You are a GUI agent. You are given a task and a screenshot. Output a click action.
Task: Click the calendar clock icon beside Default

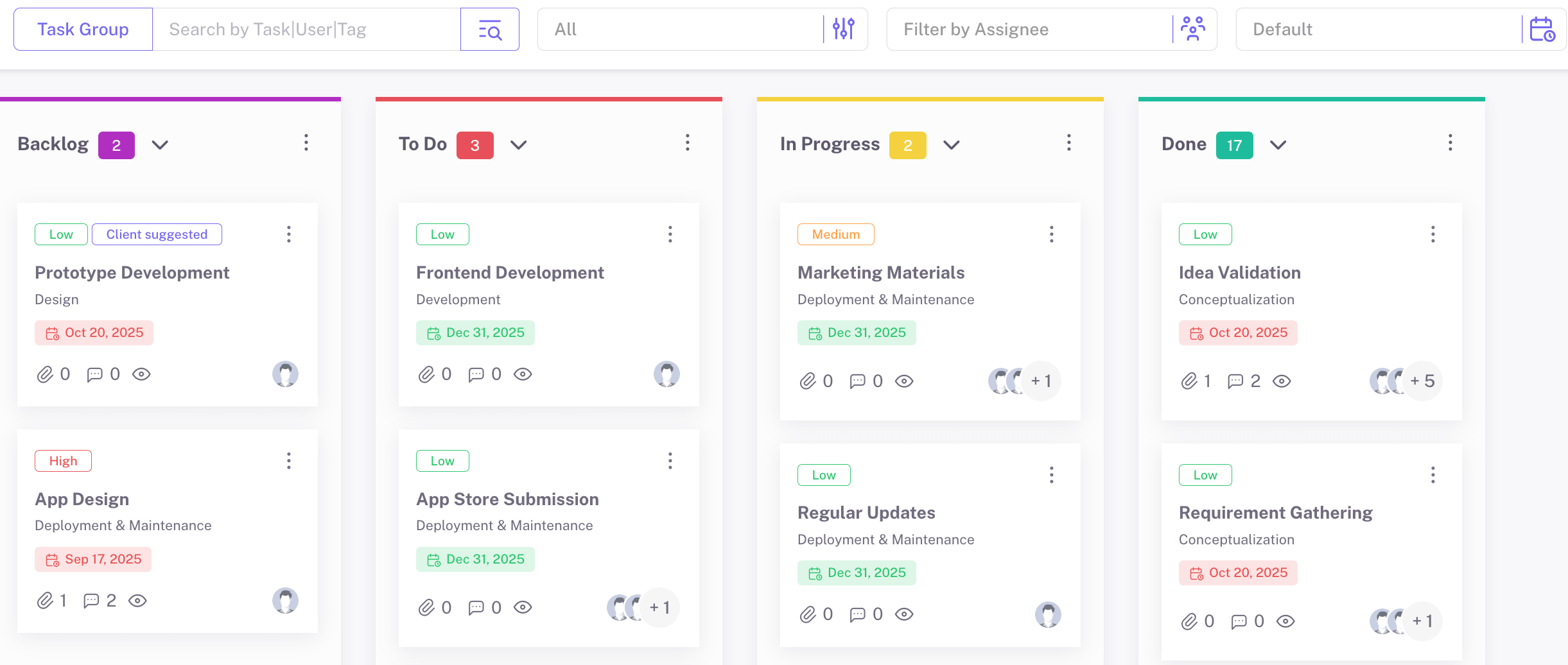pyautogui.click(x=1542, y=30)
